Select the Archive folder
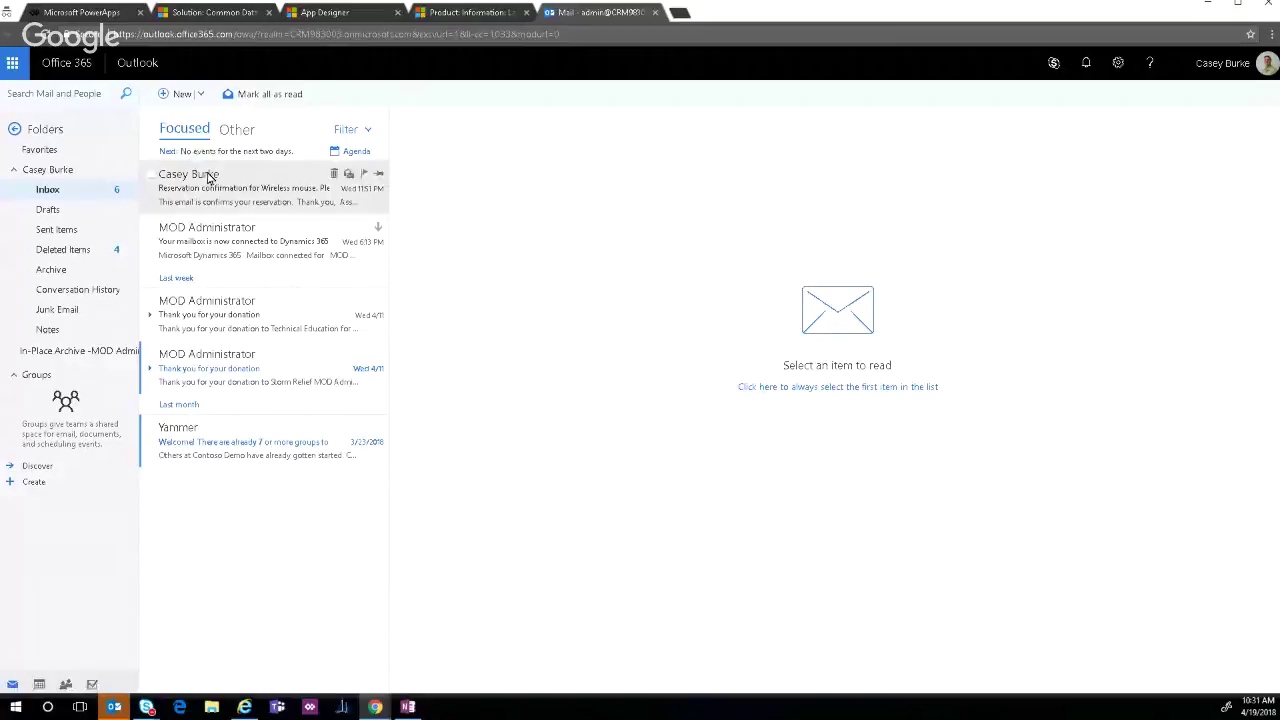The image size is (1280, 720). click(51, 270)
